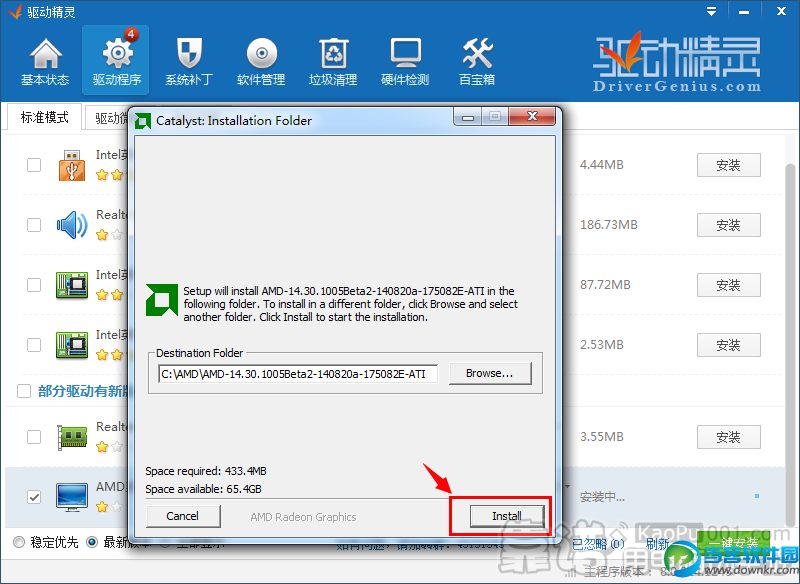Click the Realtek network card icon

tap(72, 437)
